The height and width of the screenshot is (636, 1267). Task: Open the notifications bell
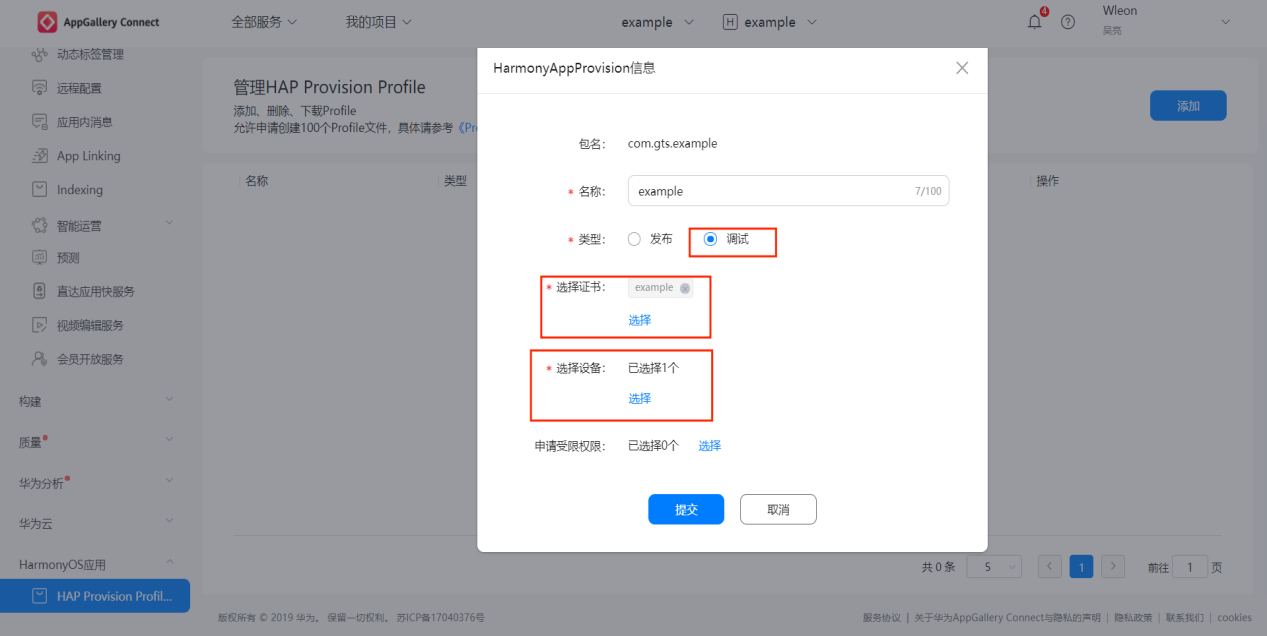click(x=1035, y=22)
